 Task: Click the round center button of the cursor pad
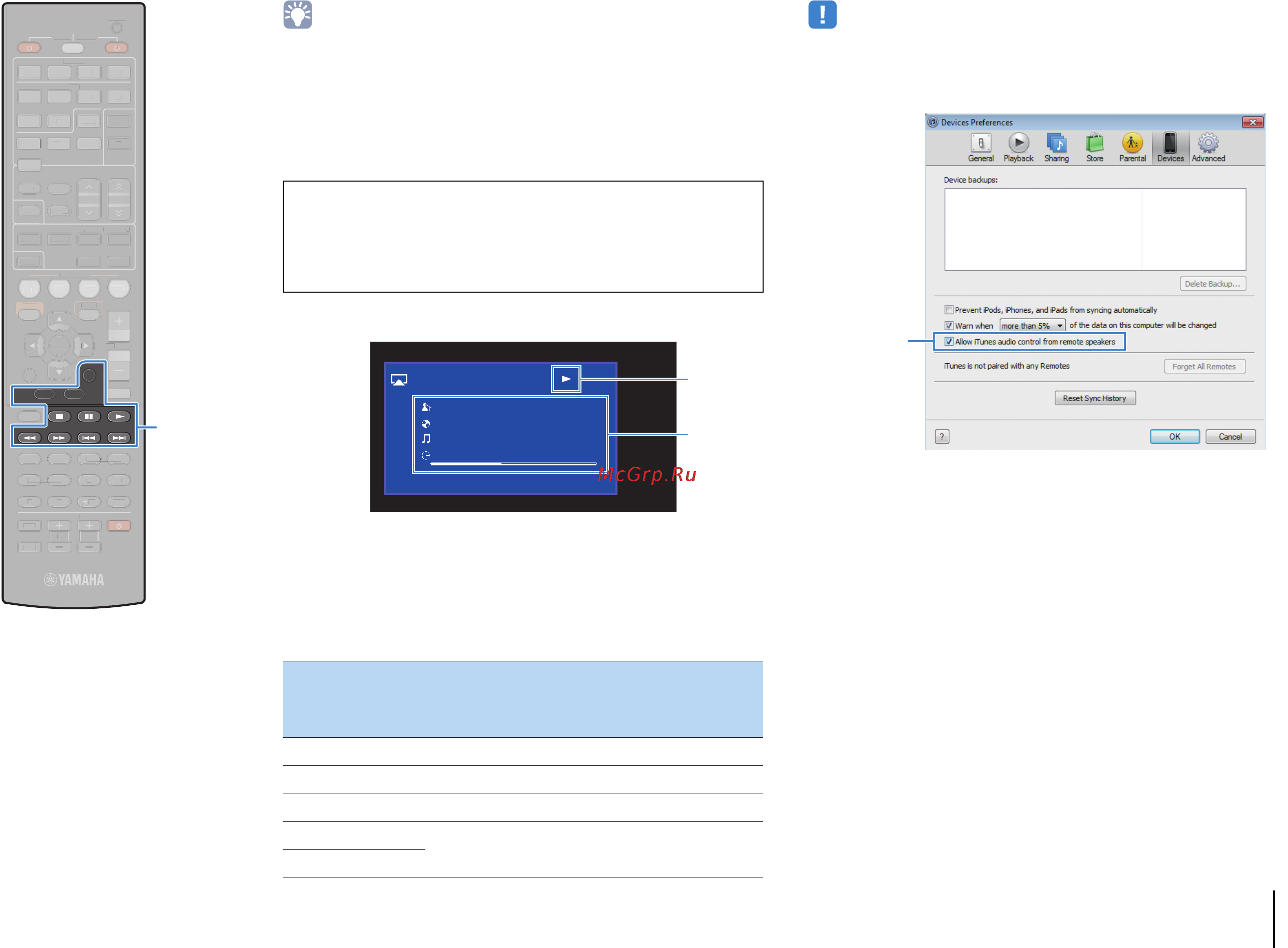[x=59, y=346]
